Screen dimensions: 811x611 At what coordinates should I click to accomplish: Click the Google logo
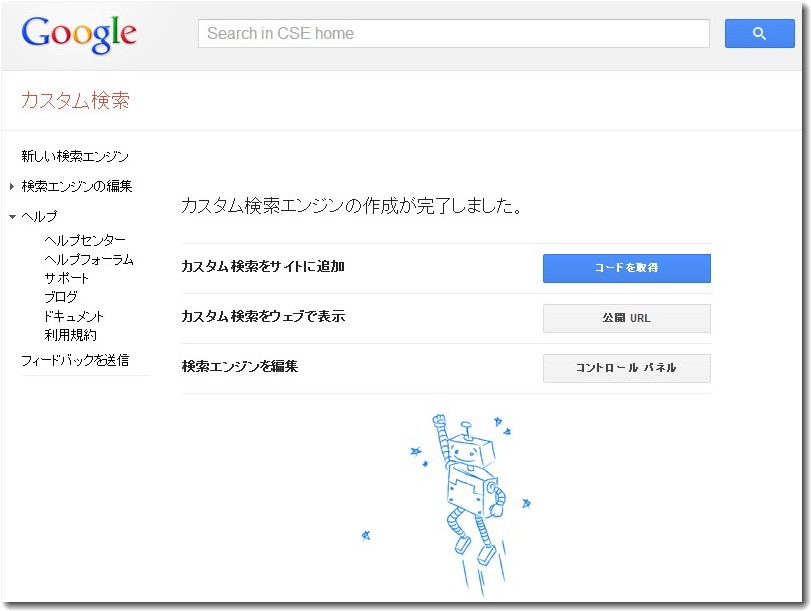coord(79,34)
